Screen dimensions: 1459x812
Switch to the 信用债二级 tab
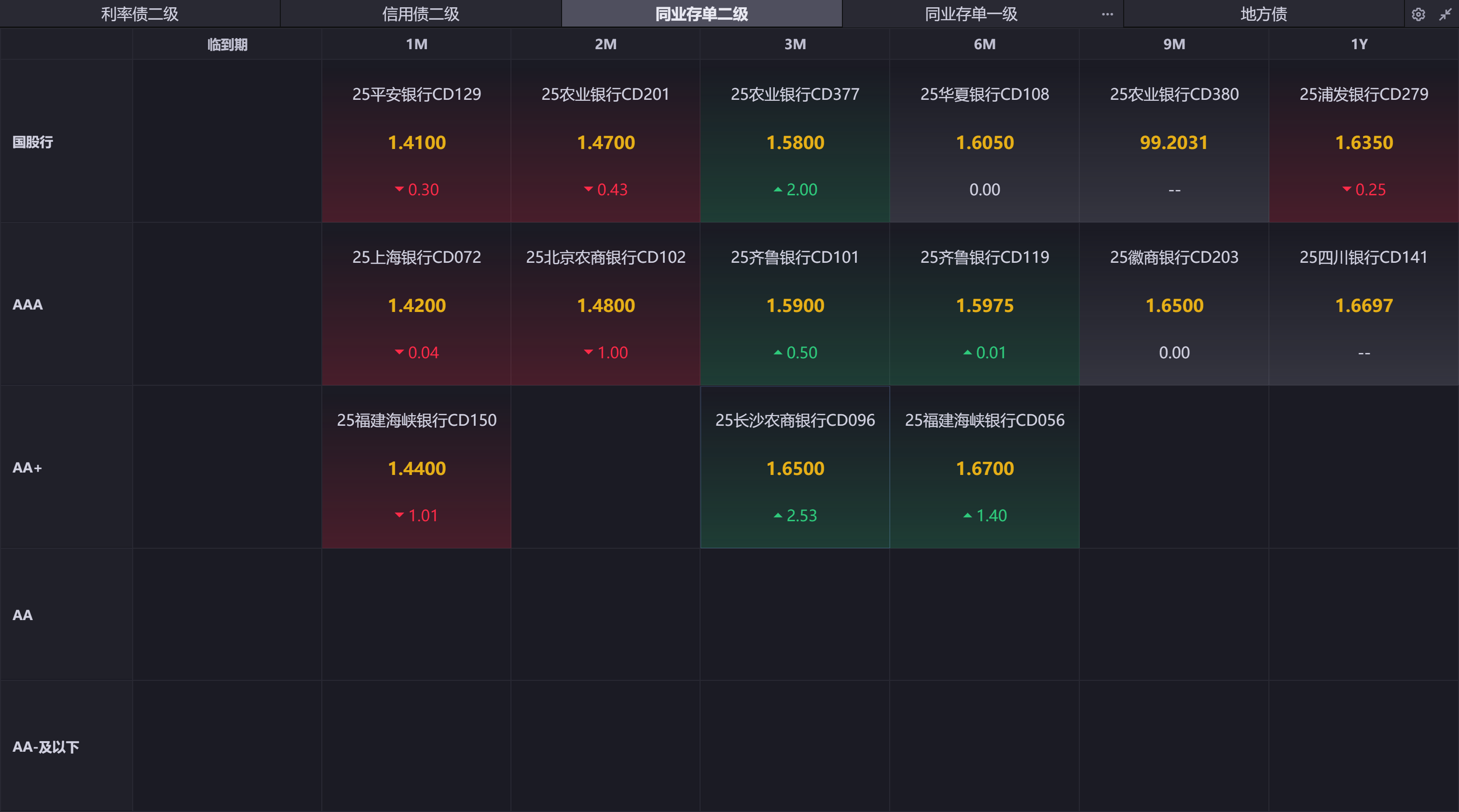pos(420,14)
